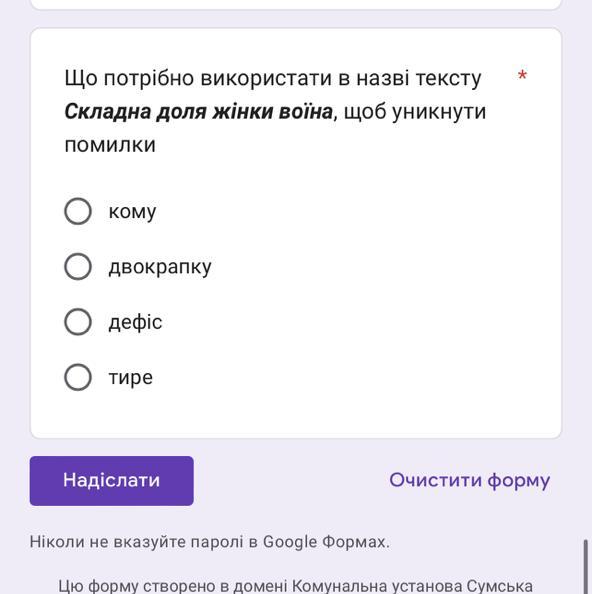Click the page scrollbar thumb
Viewport: 592px width, 594px height.
(x=586, y=567)
